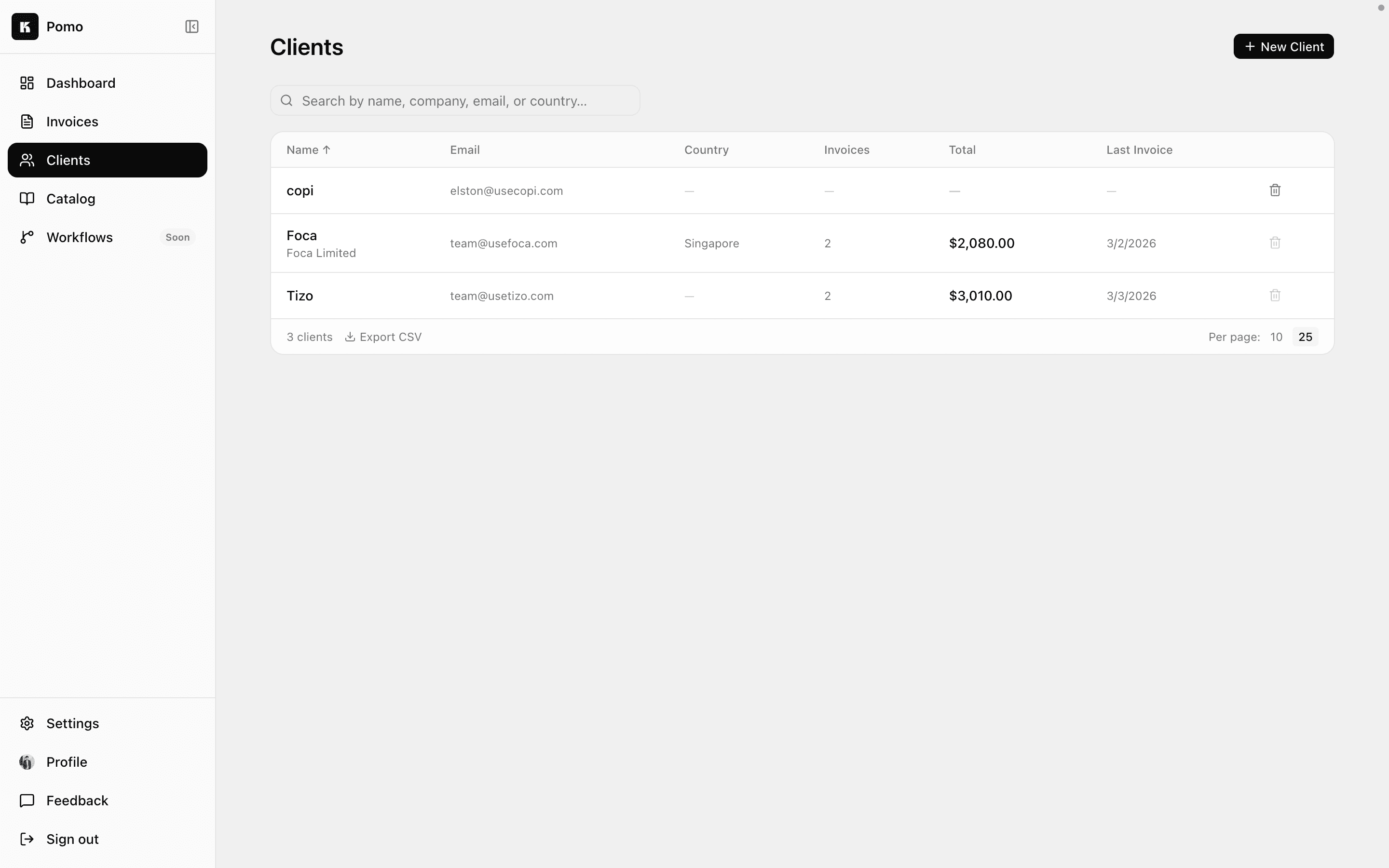Viewport: 1389px width, 868px height.
Task: Click the Clients people icon
Action: click(x=27, y=160)
